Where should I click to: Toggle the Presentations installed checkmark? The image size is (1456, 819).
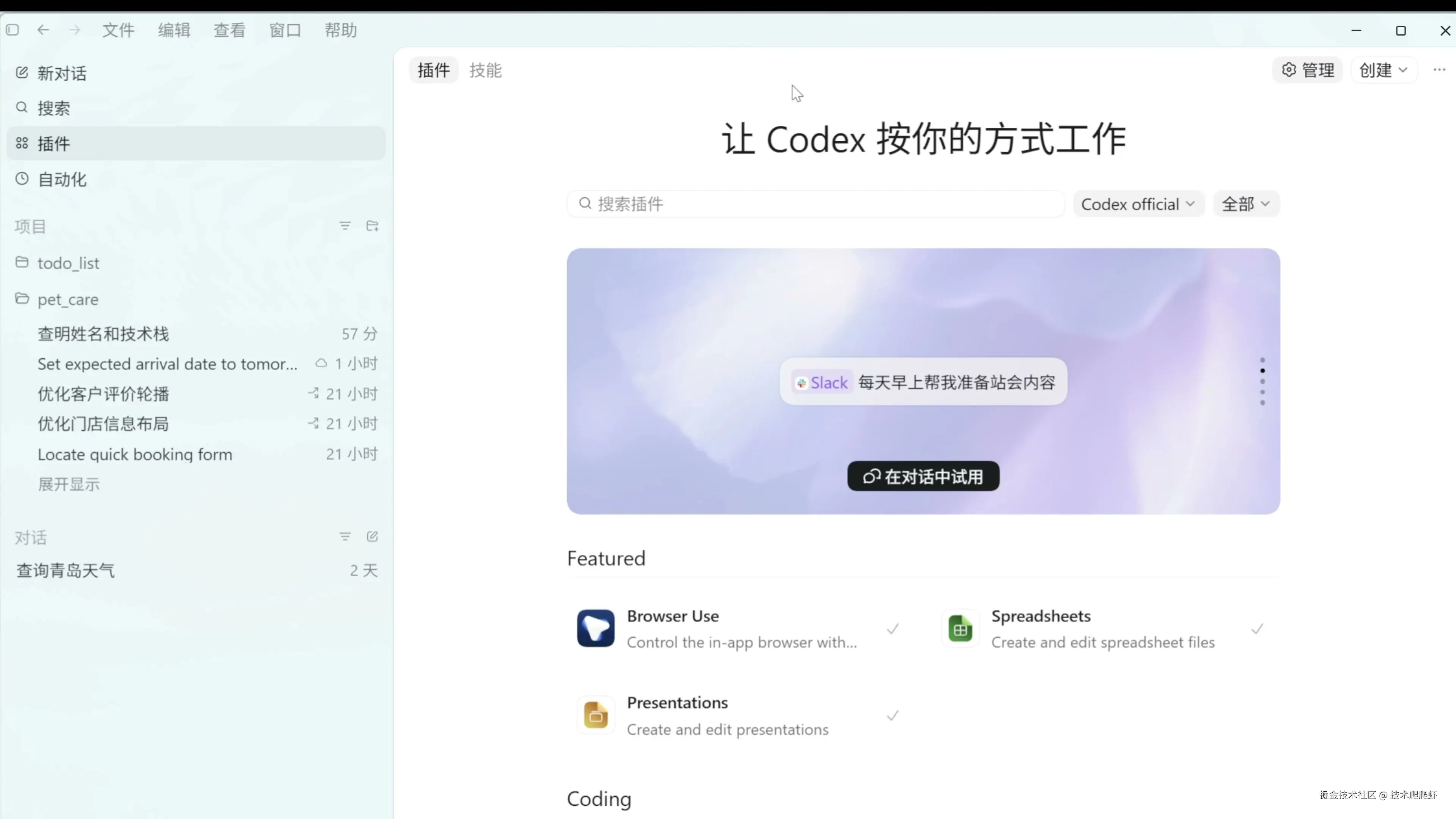[x=893, y=715]
